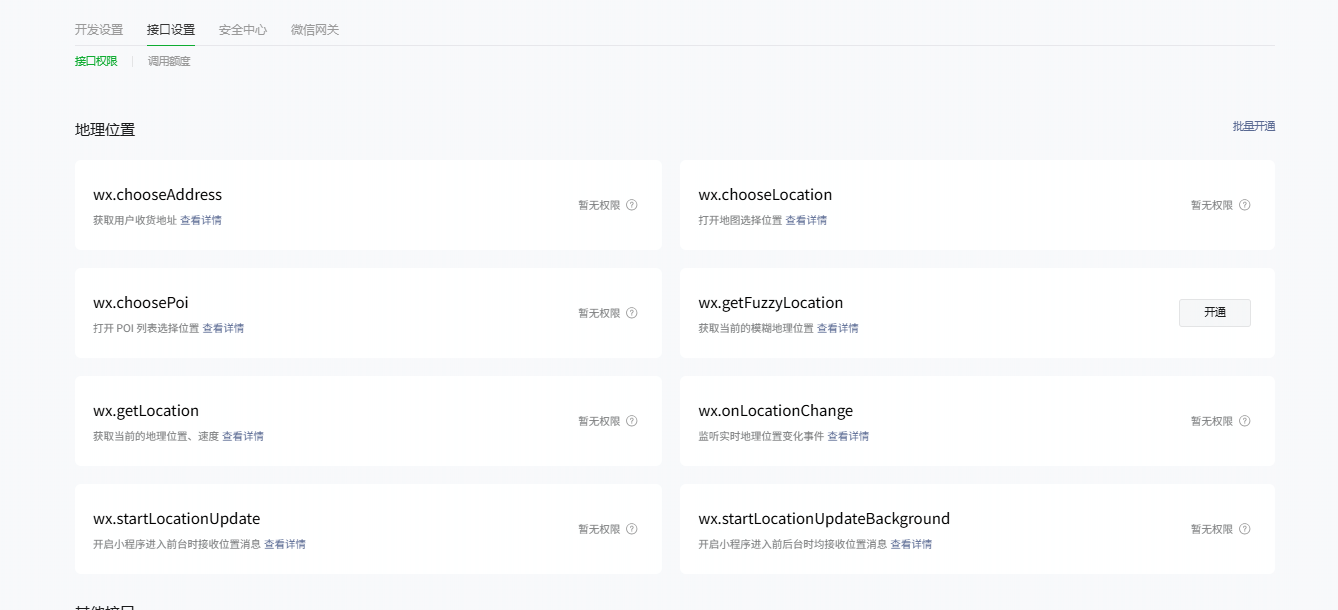This screenshot has width=1338, height=610.
Task: Open the 安全中心 tab
Action: 243,30
